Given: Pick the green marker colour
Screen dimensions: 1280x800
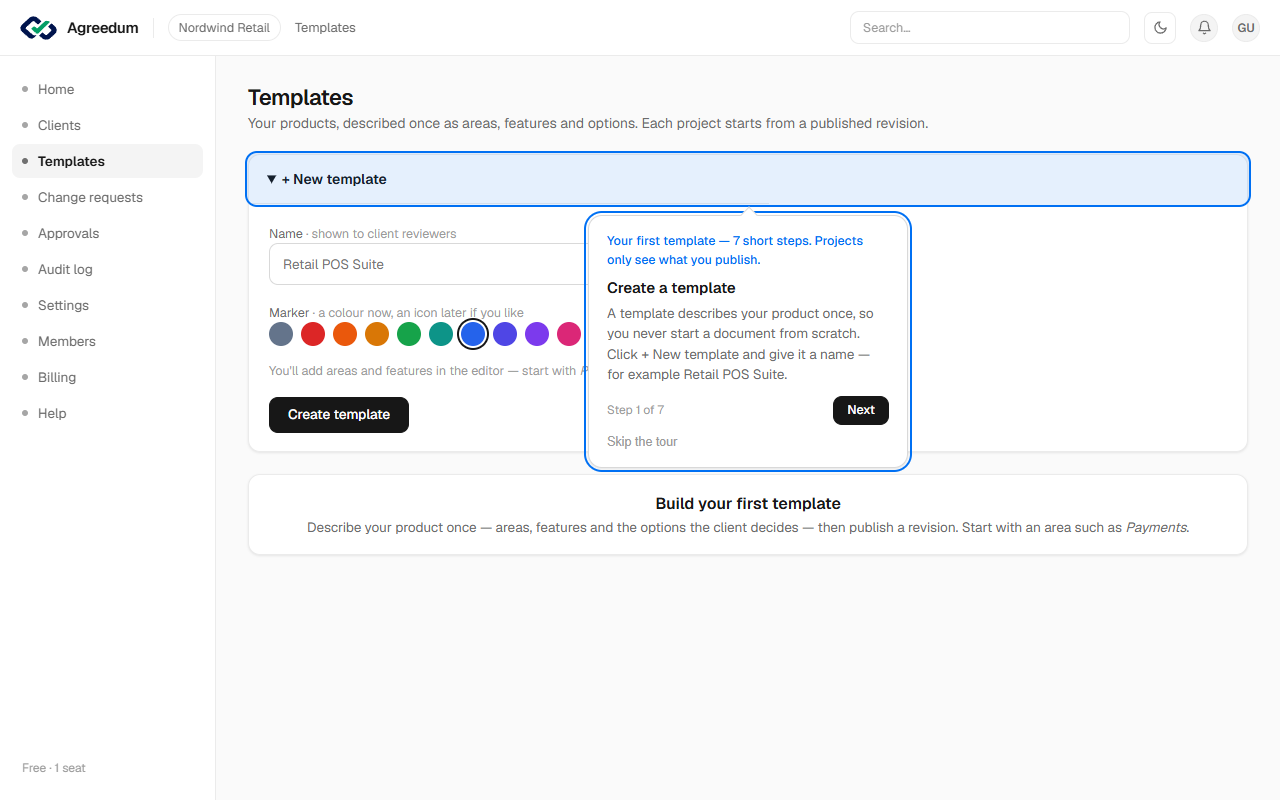Looking at the screenshot, I should (409, 334).
